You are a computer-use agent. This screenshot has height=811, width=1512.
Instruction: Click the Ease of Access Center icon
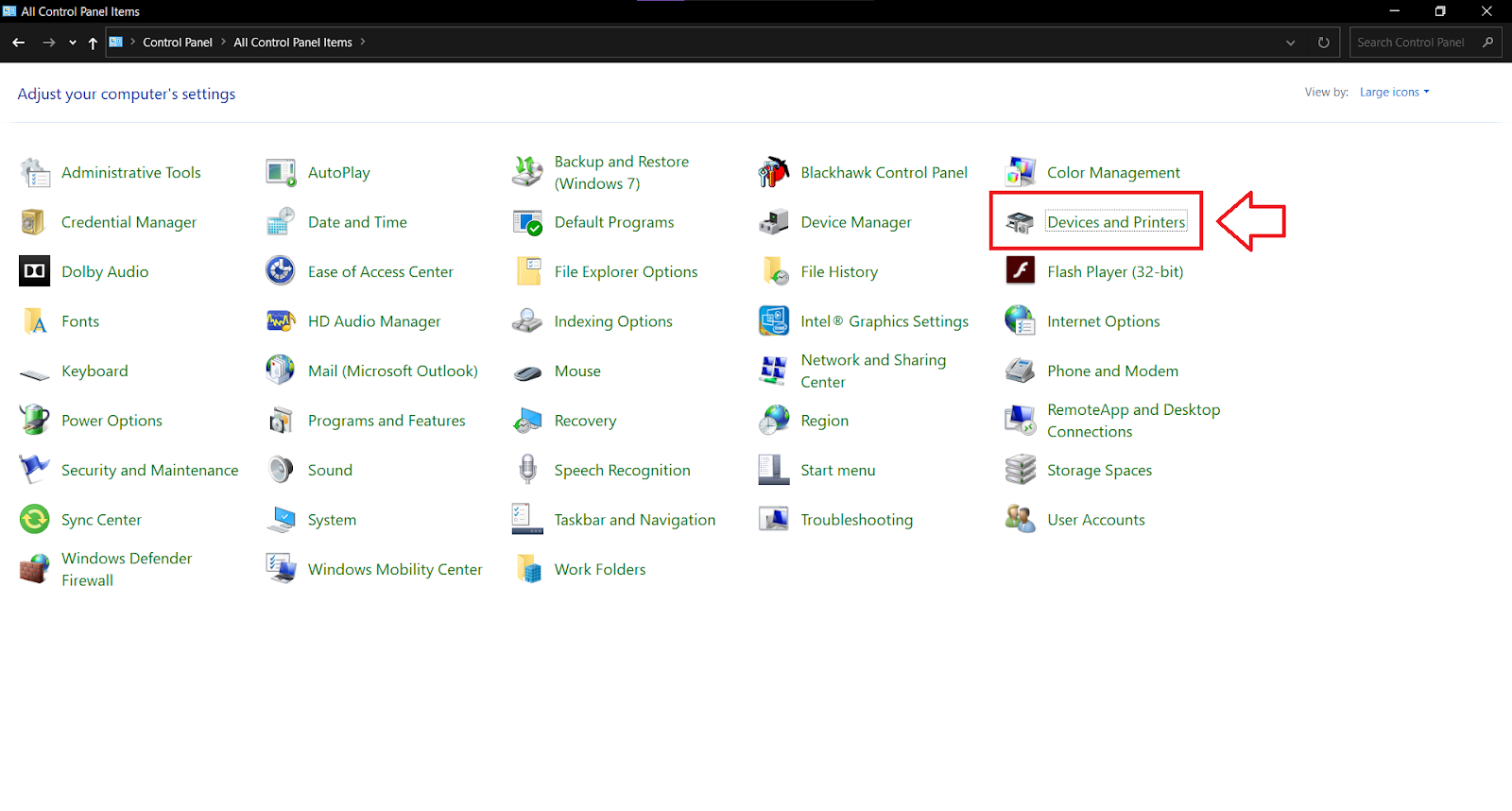(x=281, y=271)
